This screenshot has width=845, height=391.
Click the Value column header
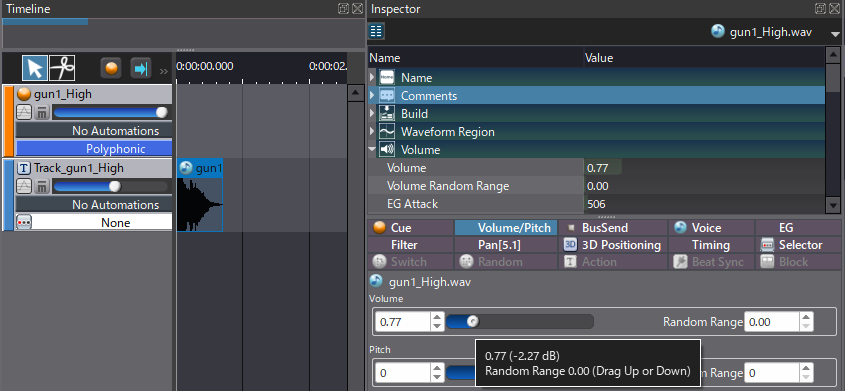click(704, 58)
